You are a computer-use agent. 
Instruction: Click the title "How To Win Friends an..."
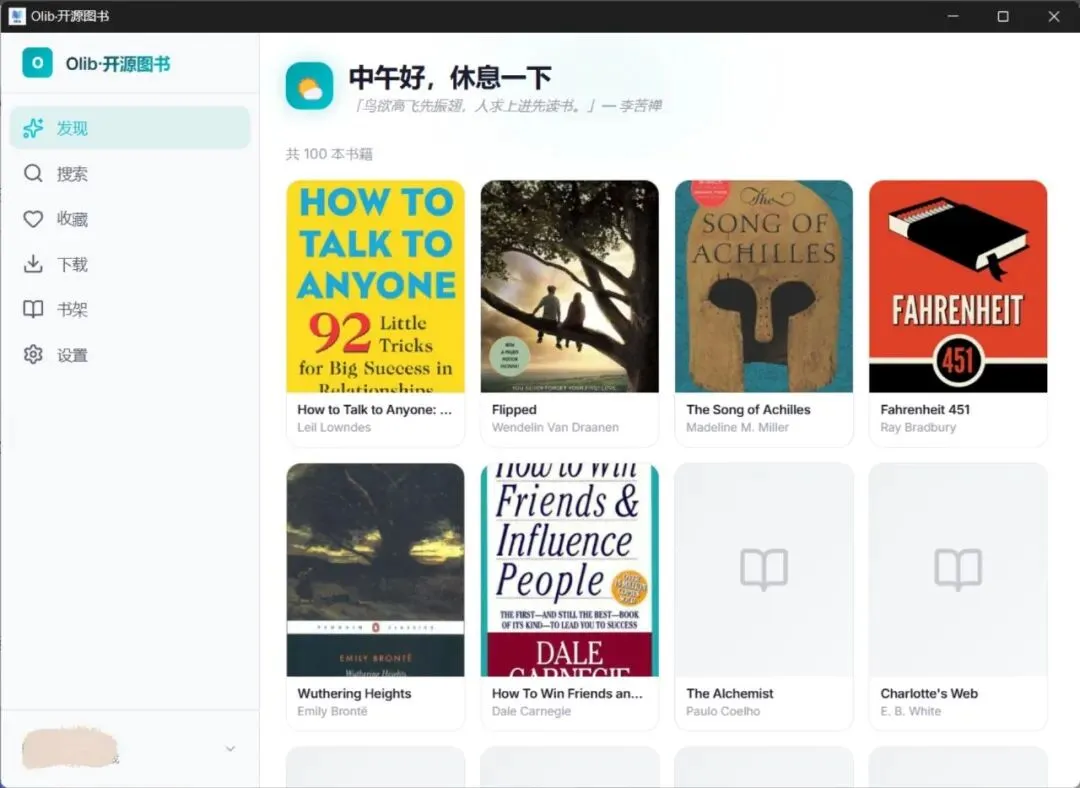coord(567,694)
